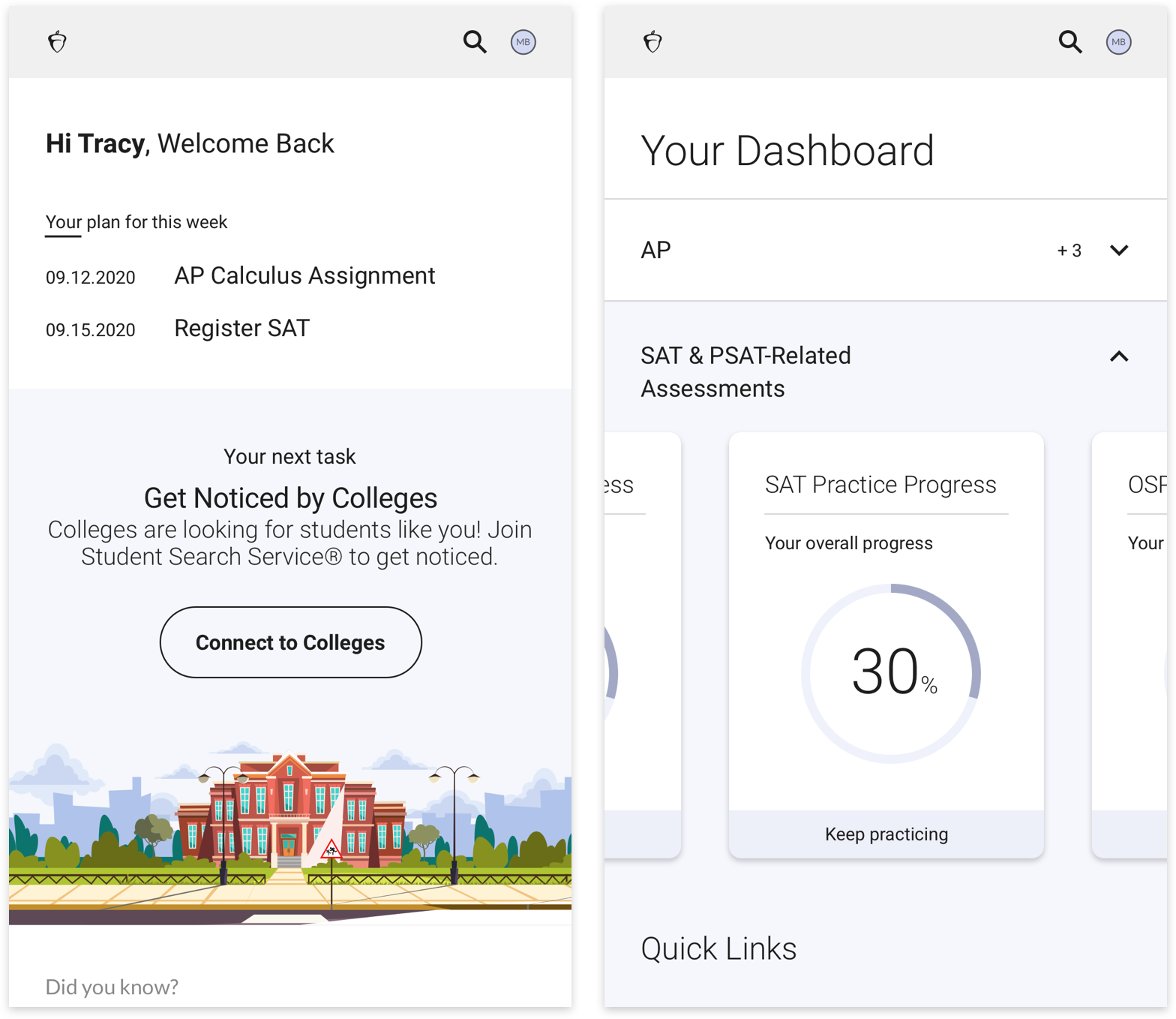Select partially visible OSP card on right
The width and height of the screenshot is (1176, 1019).
pos(1129,645)
